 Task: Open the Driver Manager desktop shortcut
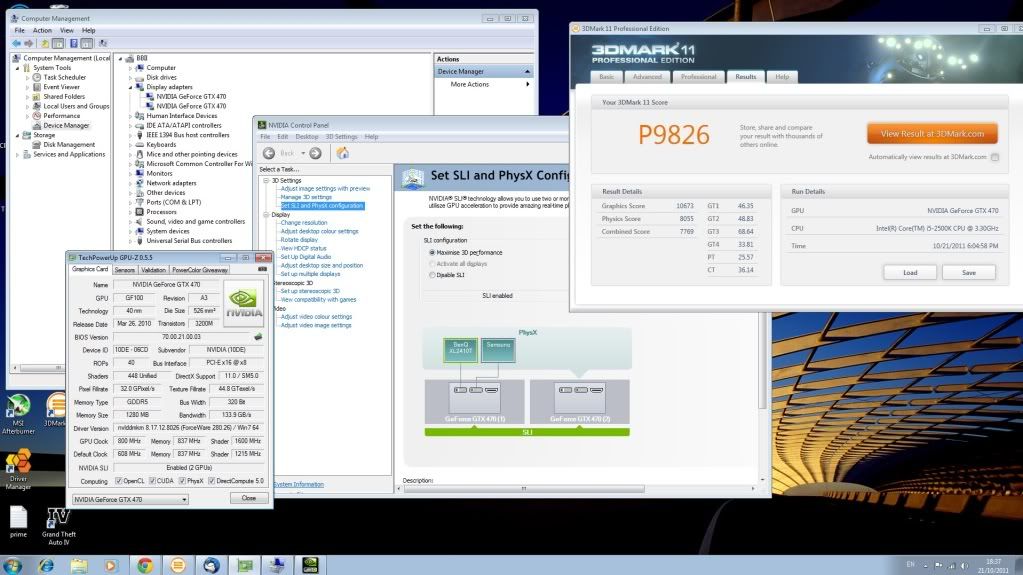pos(18,470)
